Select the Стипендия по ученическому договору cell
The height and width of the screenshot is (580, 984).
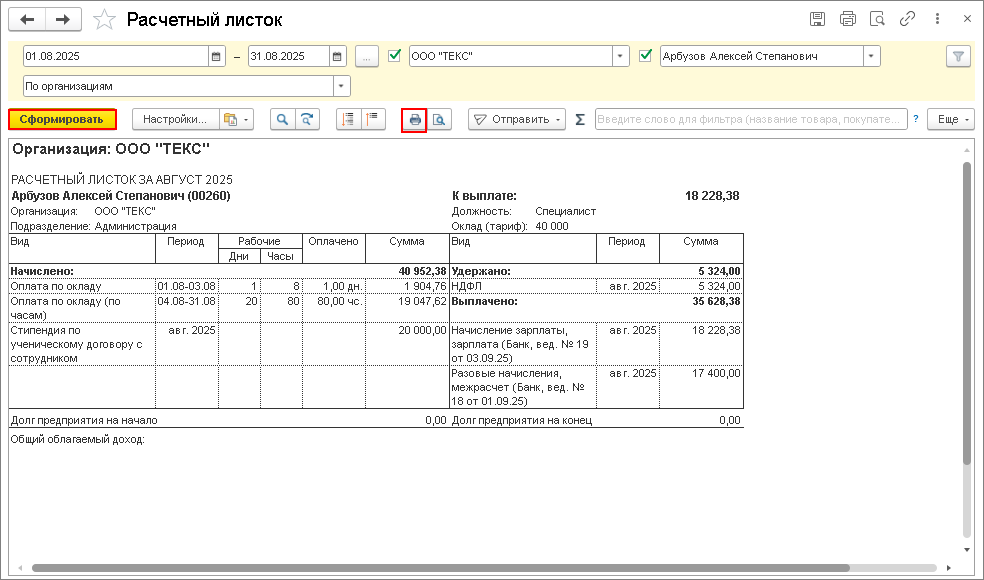click(82, 344)
